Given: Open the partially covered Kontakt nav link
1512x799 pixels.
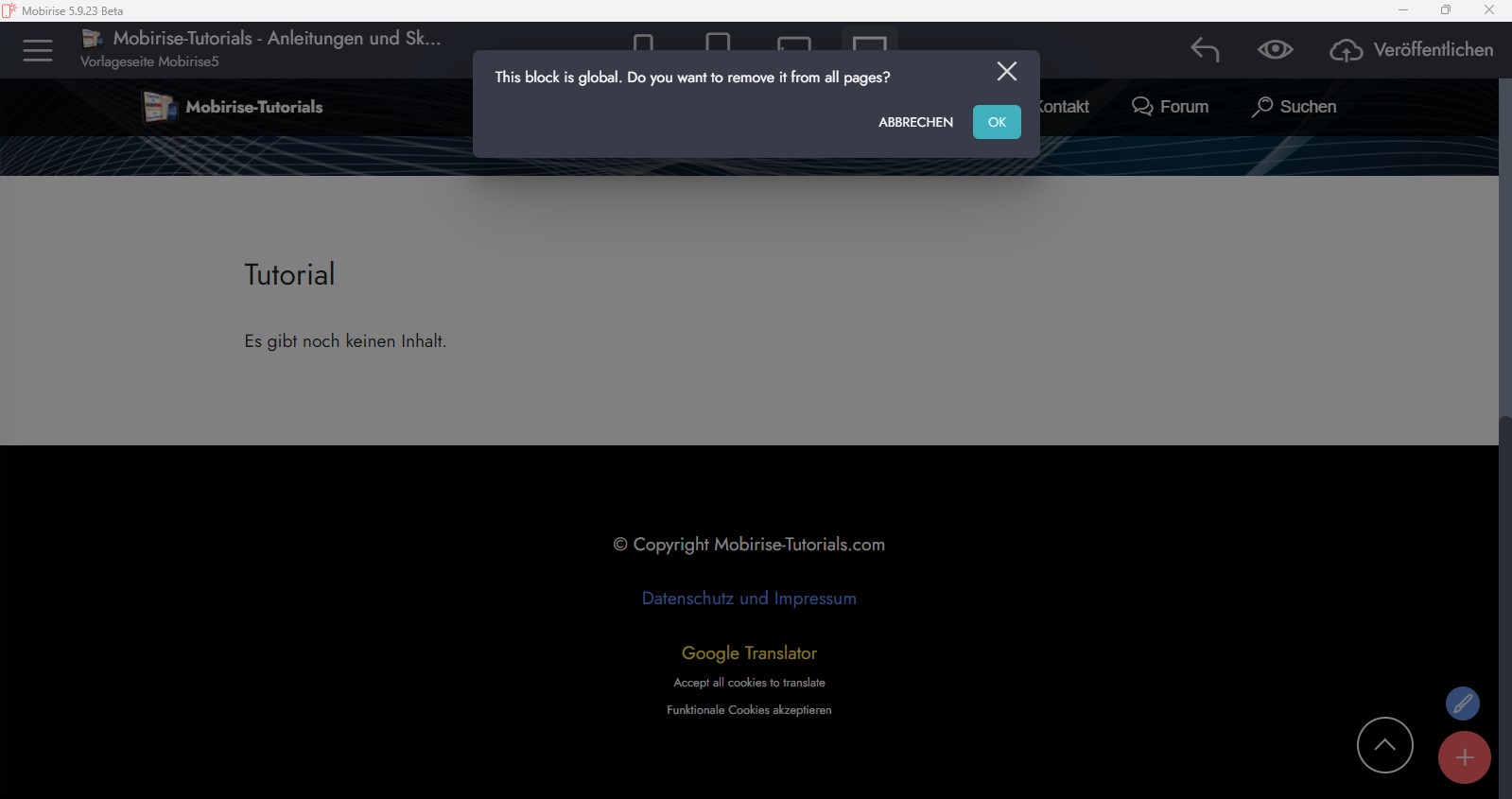Looking at the screenshot, I should coord(1065,107).
